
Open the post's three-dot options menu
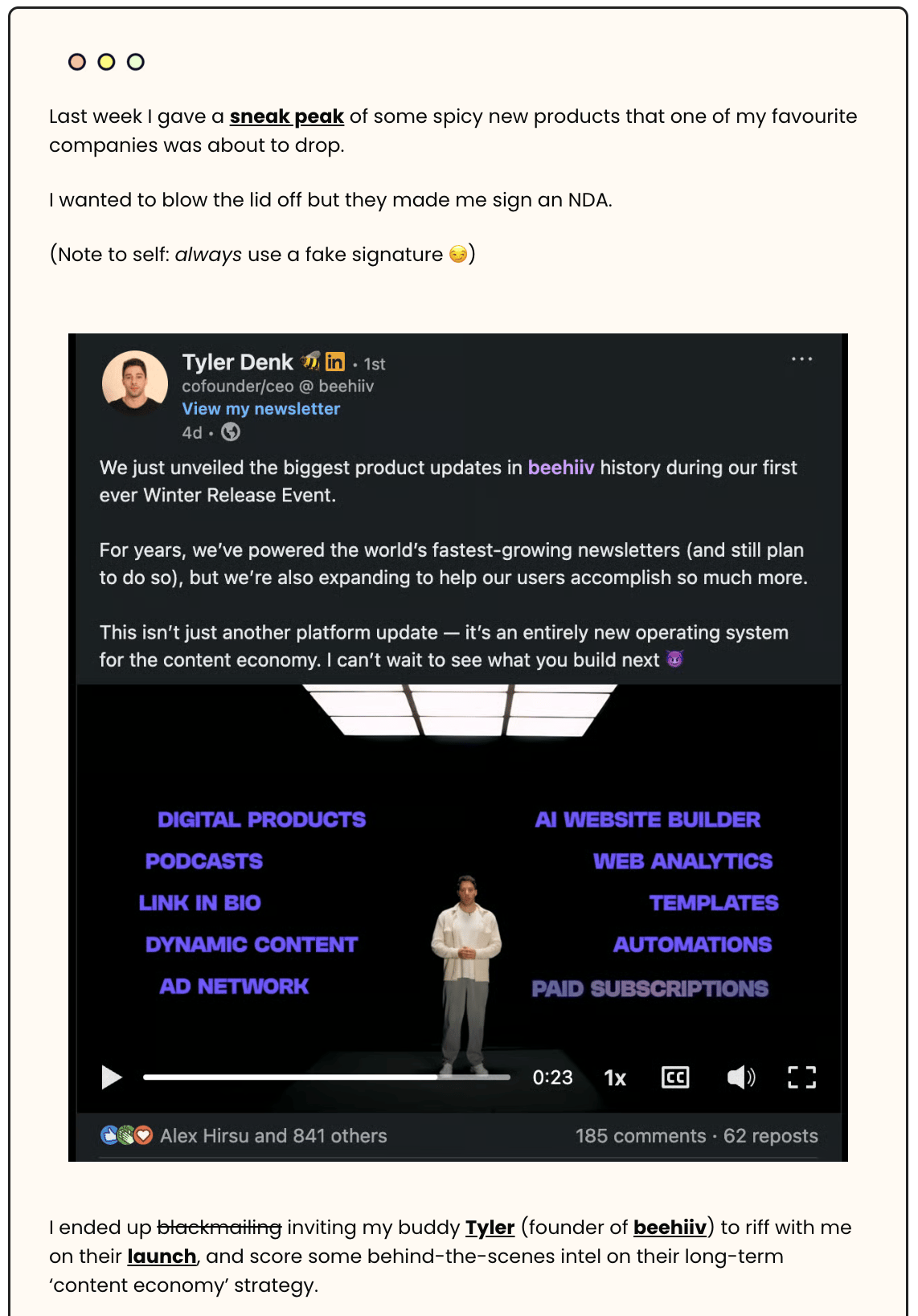click(x=801, y=359)
